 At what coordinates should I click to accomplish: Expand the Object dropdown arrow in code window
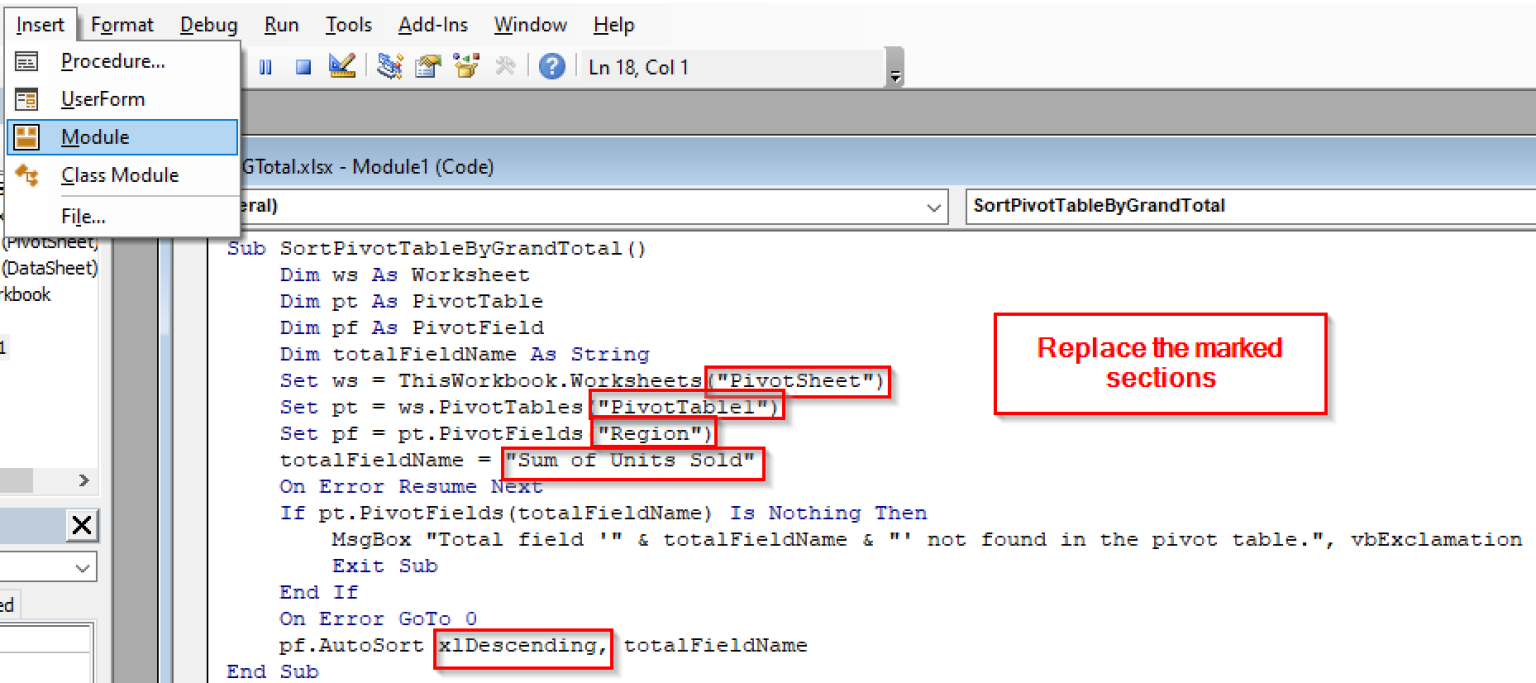point(934,207)
